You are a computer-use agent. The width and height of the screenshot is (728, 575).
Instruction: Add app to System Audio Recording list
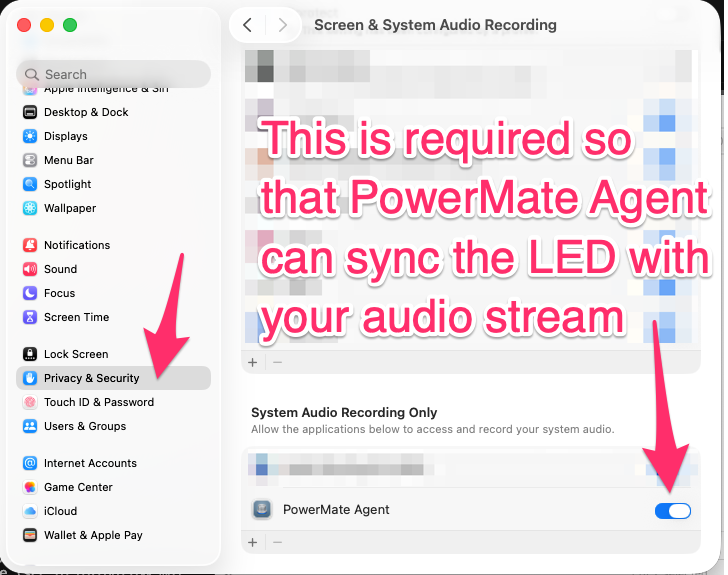pyautogui.click(x=253, y=542)
